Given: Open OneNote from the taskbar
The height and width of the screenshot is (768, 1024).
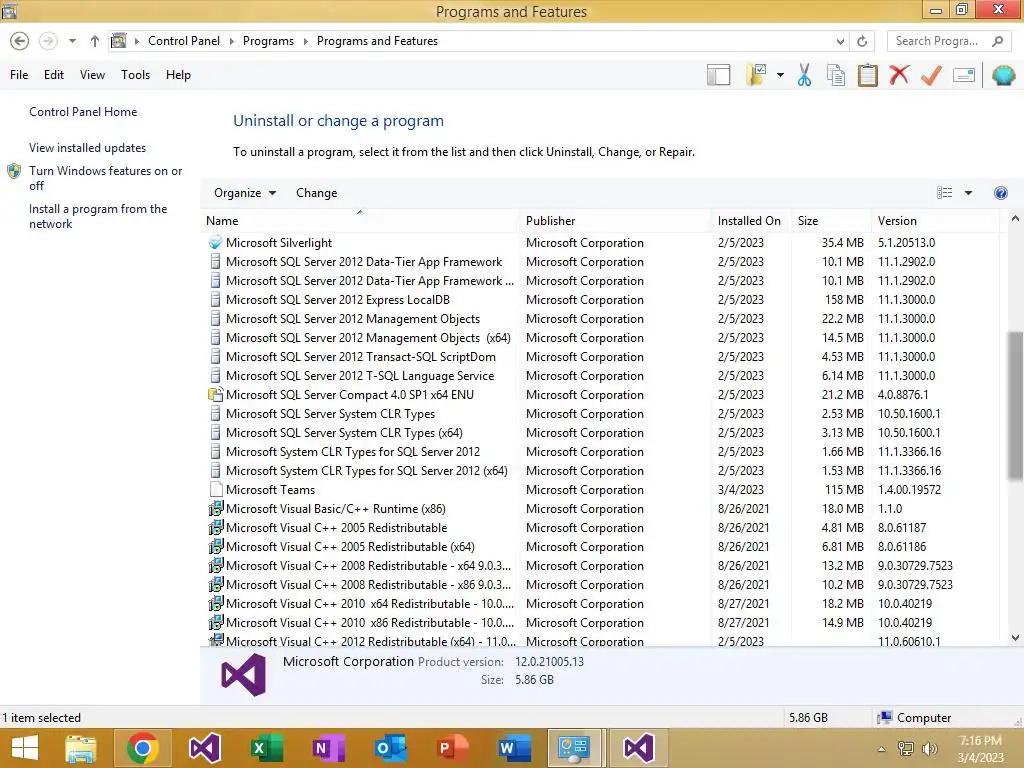Looking at the screenshot, I should coord(328,748).
